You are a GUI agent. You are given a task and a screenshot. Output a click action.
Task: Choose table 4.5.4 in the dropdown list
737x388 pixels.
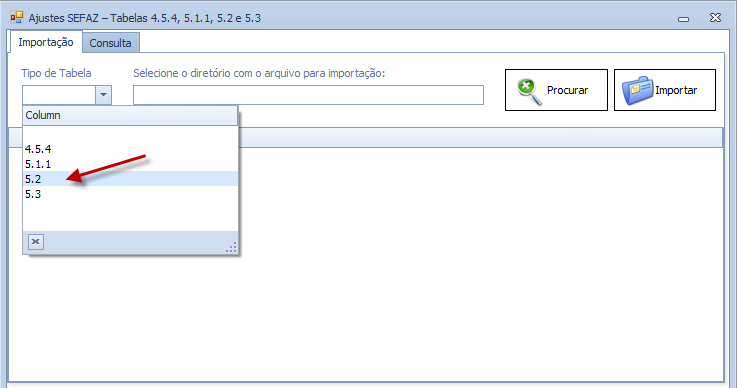(130, 149)
